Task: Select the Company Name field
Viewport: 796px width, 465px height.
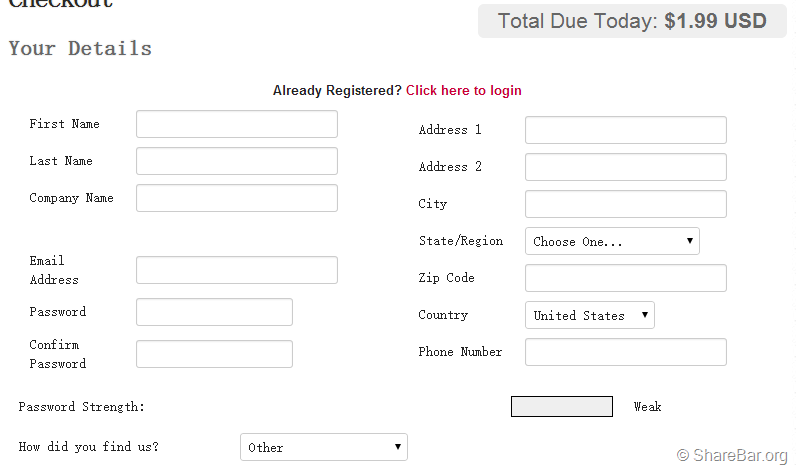Action: (236, 198)
